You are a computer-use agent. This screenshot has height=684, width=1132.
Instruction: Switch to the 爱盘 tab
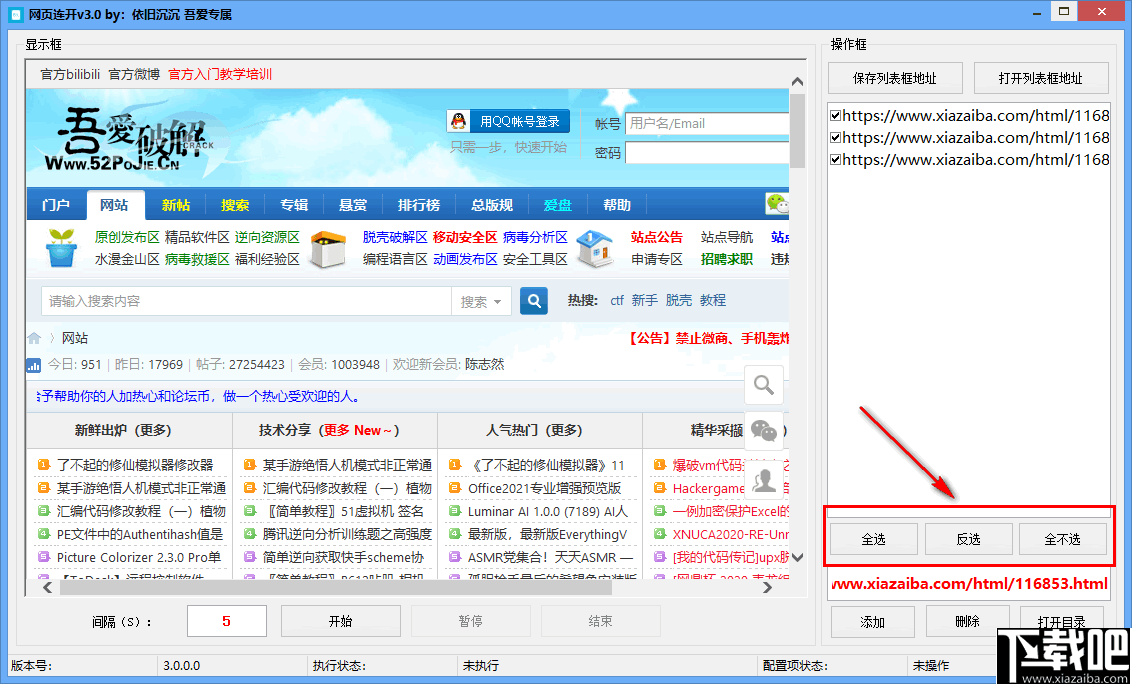557,204
